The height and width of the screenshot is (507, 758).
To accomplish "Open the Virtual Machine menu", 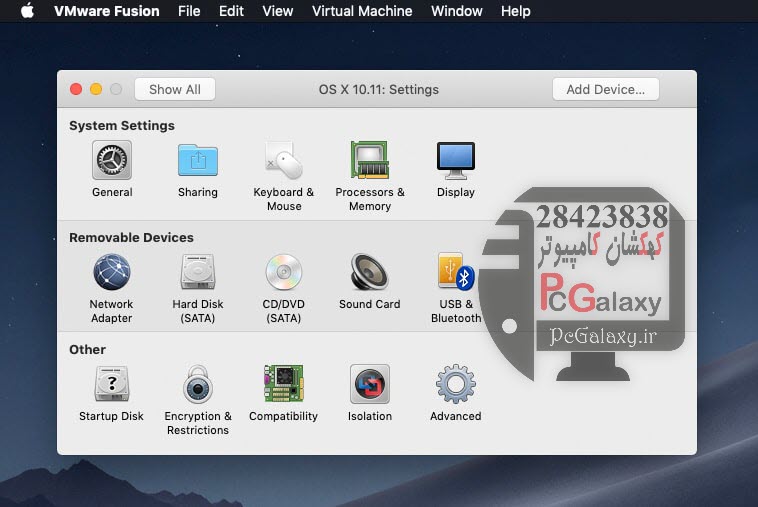I will point(362,11).
